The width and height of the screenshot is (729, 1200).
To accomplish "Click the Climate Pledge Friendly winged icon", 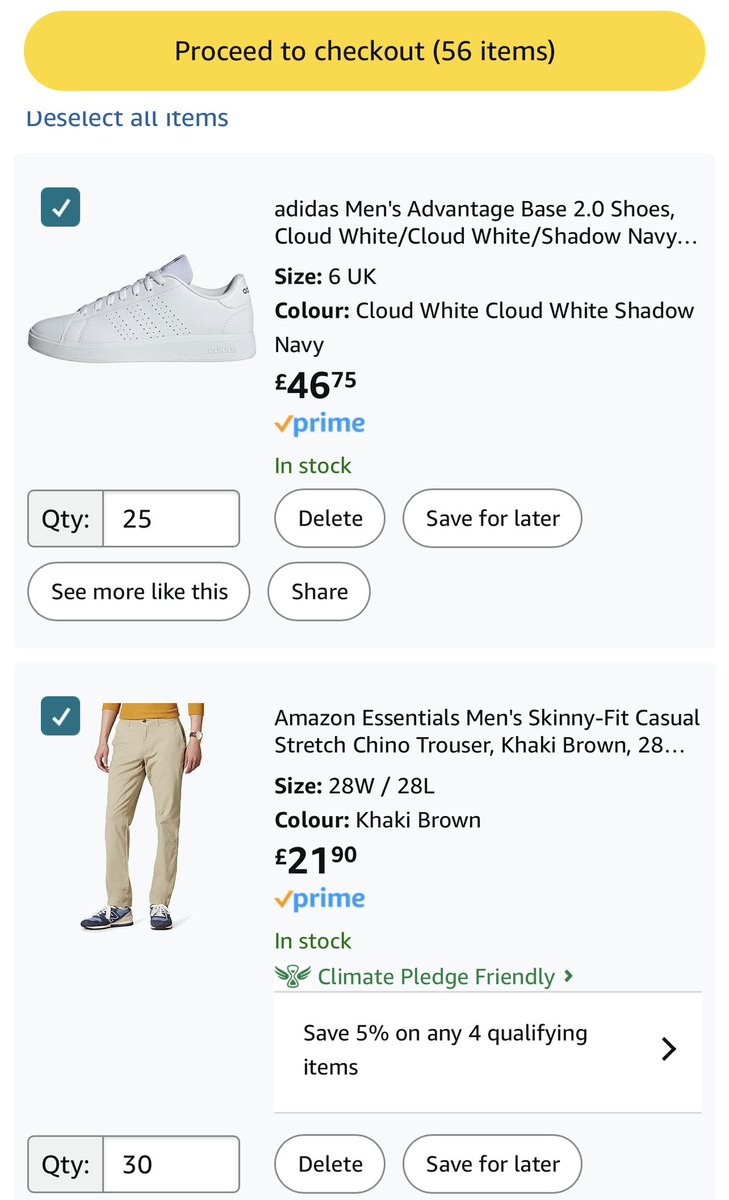I will tap(292, 976).
